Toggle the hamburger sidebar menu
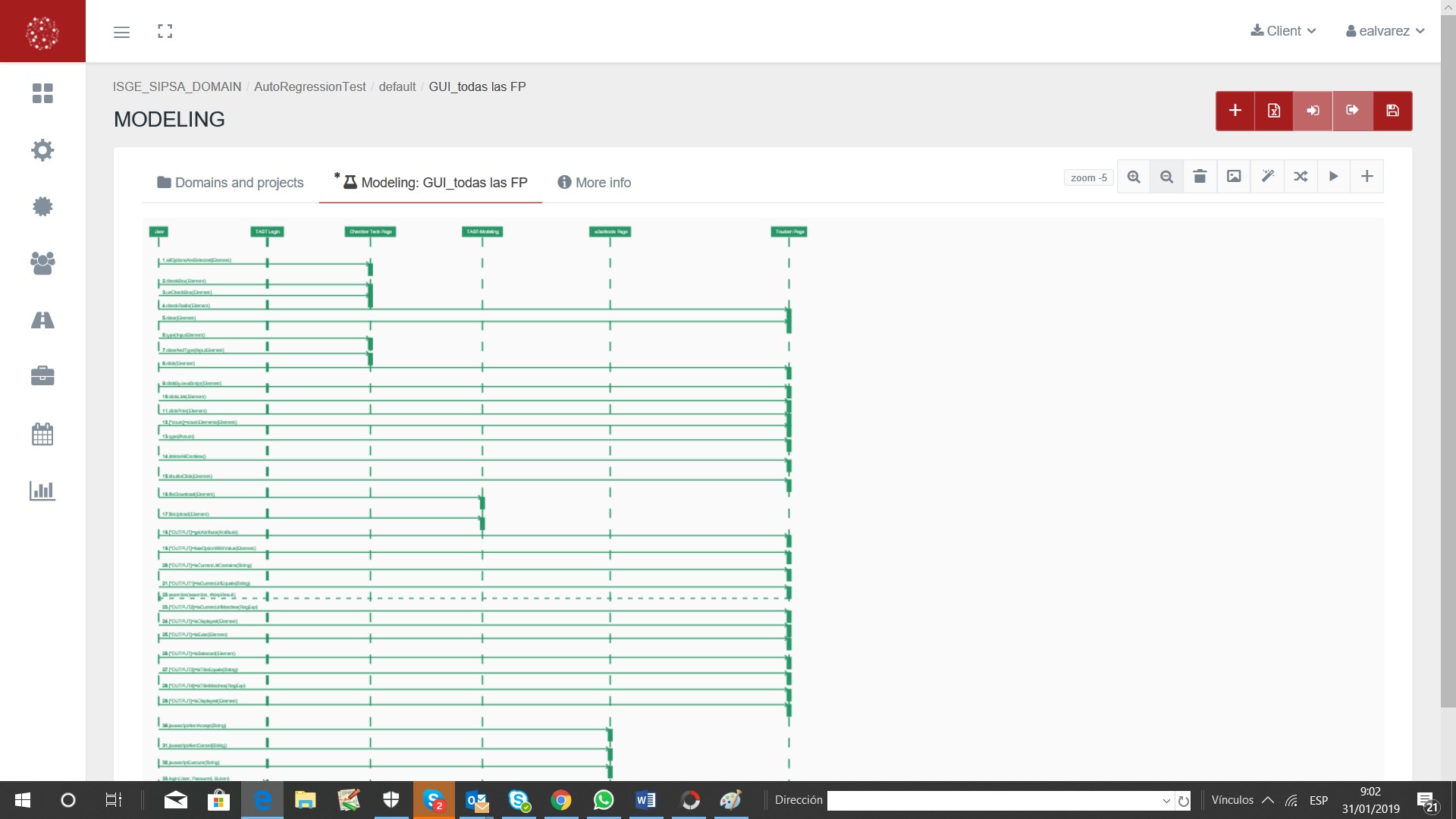The width and height of the screenshot is (1456, 819). [x=121, y=32]
